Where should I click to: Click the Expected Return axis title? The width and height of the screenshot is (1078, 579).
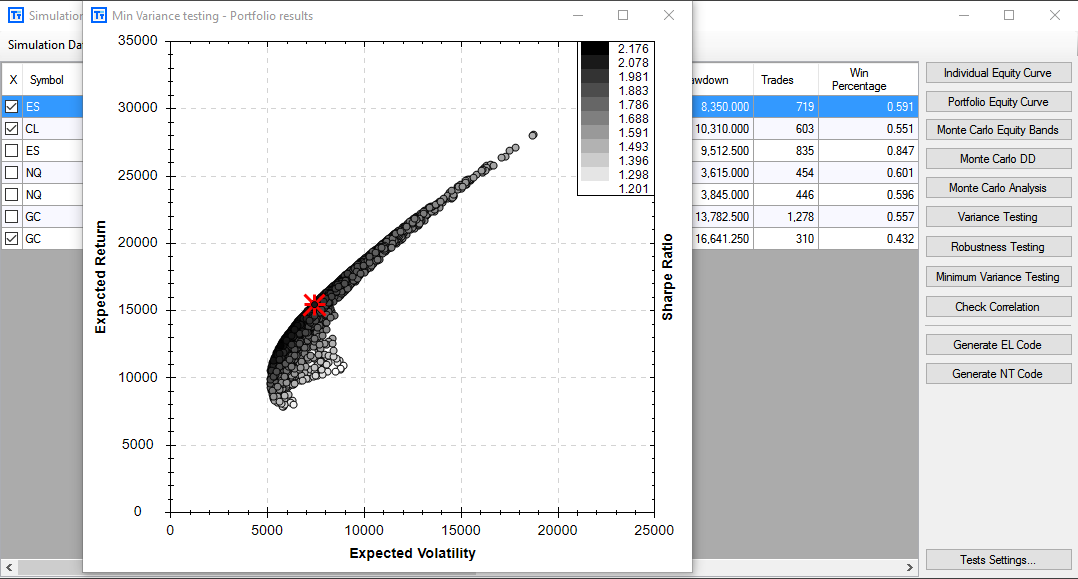pos(100,277)
